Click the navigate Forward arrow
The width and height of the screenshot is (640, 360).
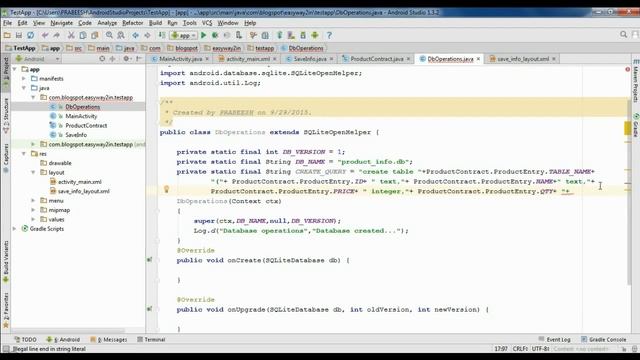click(147, 36)
